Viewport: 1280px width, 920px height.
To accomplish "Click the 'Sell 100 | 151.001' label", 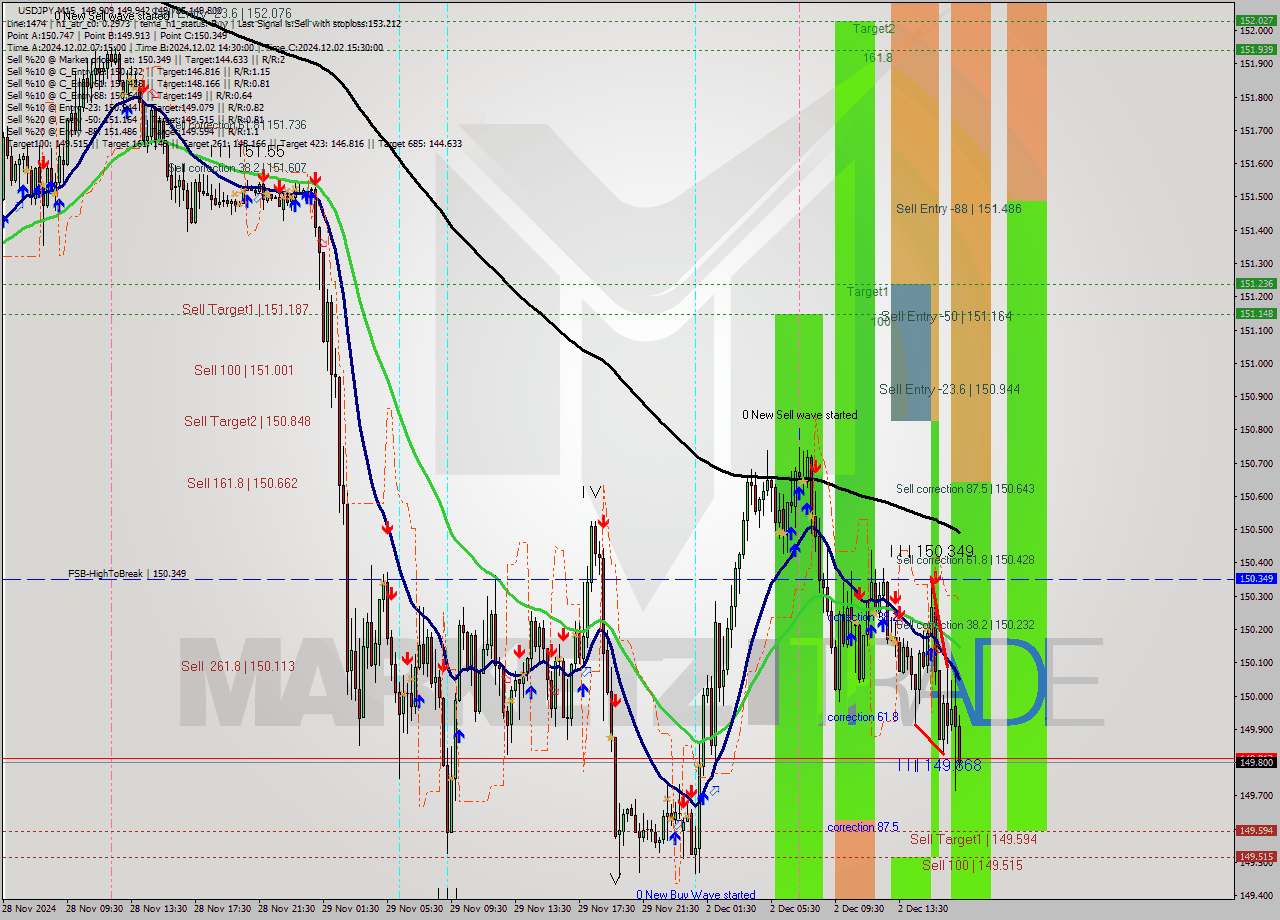I will coord(244,370).
